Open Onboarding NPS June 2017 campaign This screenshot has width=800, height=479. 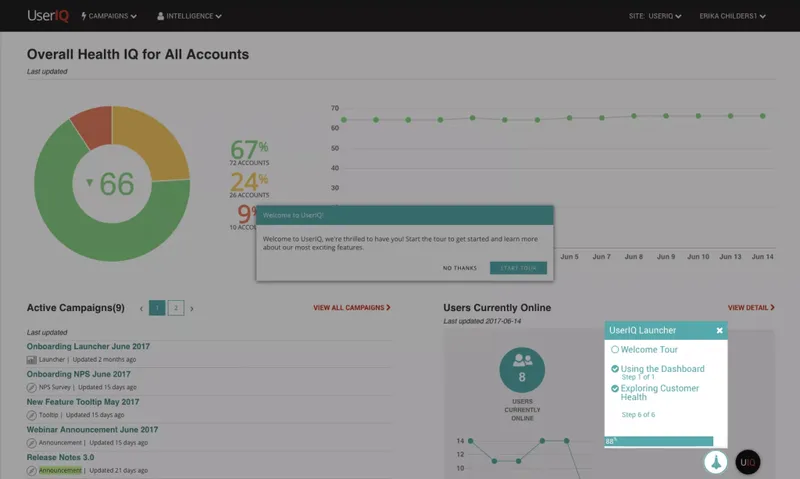click(79, 374)
